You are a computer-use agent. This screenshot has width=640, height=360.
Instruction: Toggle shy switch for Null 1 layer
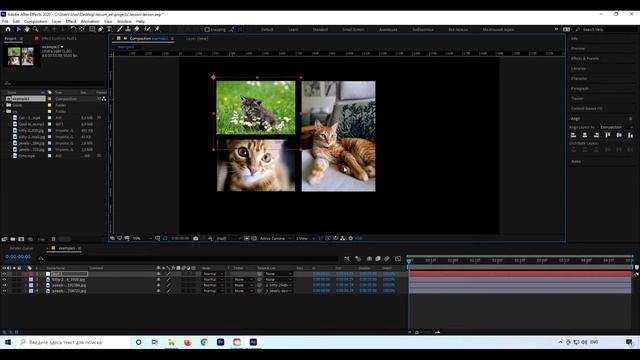158,274
